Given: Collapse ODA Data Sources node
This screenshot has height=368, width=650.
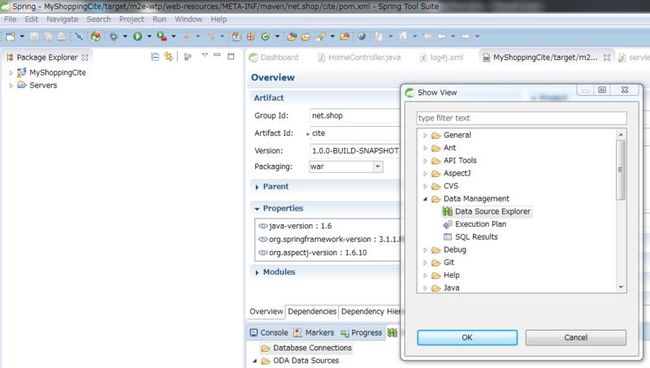Looking at the screenshot, I should (x=255, y=361).
